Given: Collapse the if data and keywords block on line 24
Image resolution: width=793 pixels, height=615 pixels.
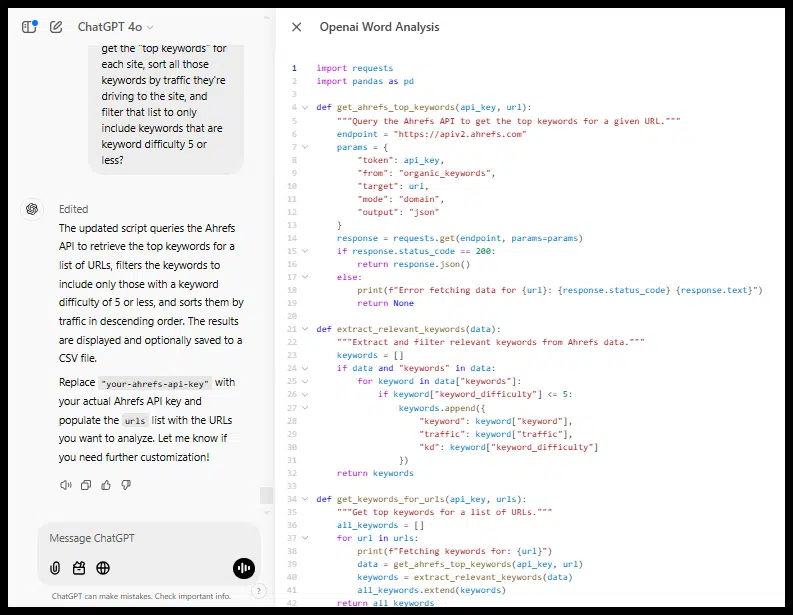Looking at the screenshot, I should tap(305, 368).
